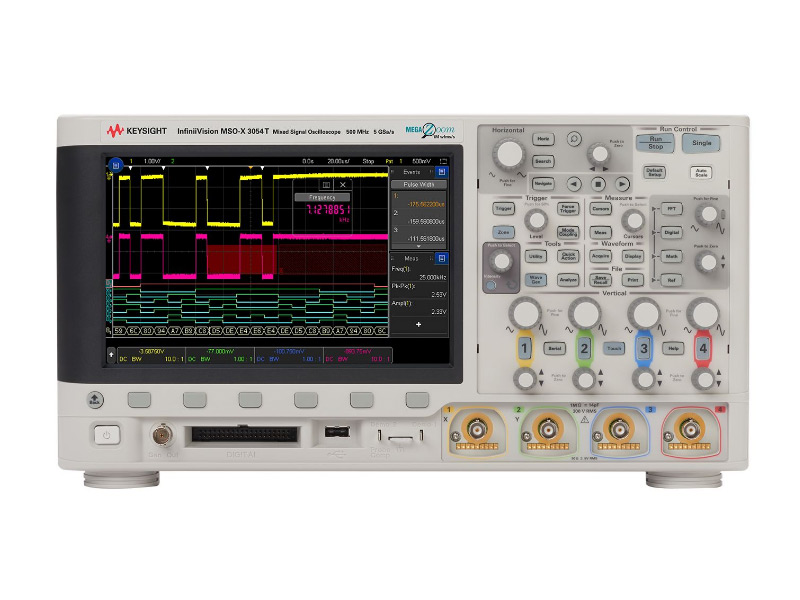The image size is (800, 600).
Task: Toggle the Digital channels key
Action: point(671,232)
